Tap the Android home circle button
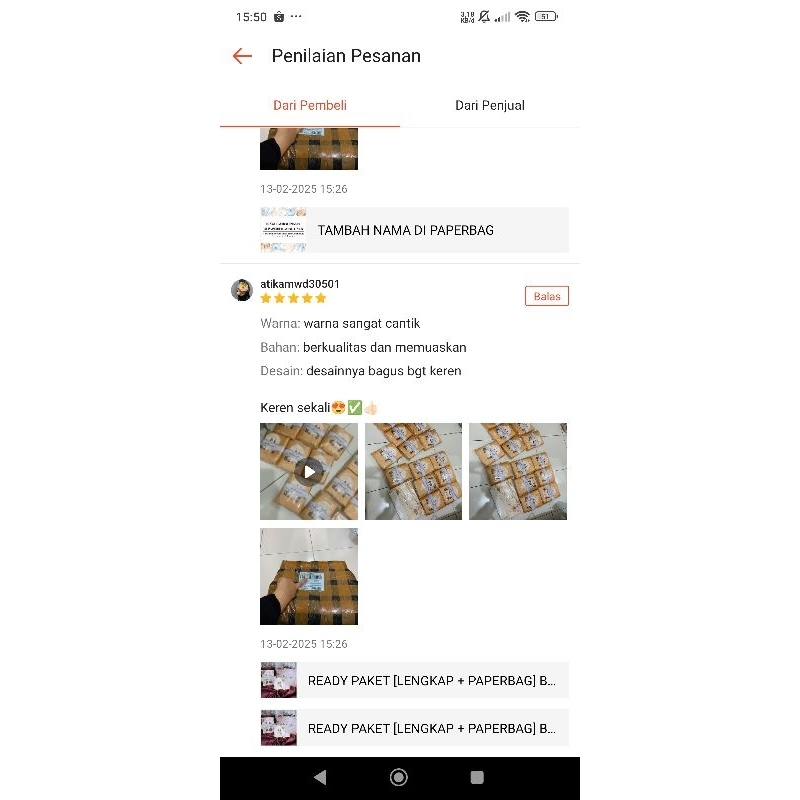Viewport: 800px width, 800px height. point(398,778)
